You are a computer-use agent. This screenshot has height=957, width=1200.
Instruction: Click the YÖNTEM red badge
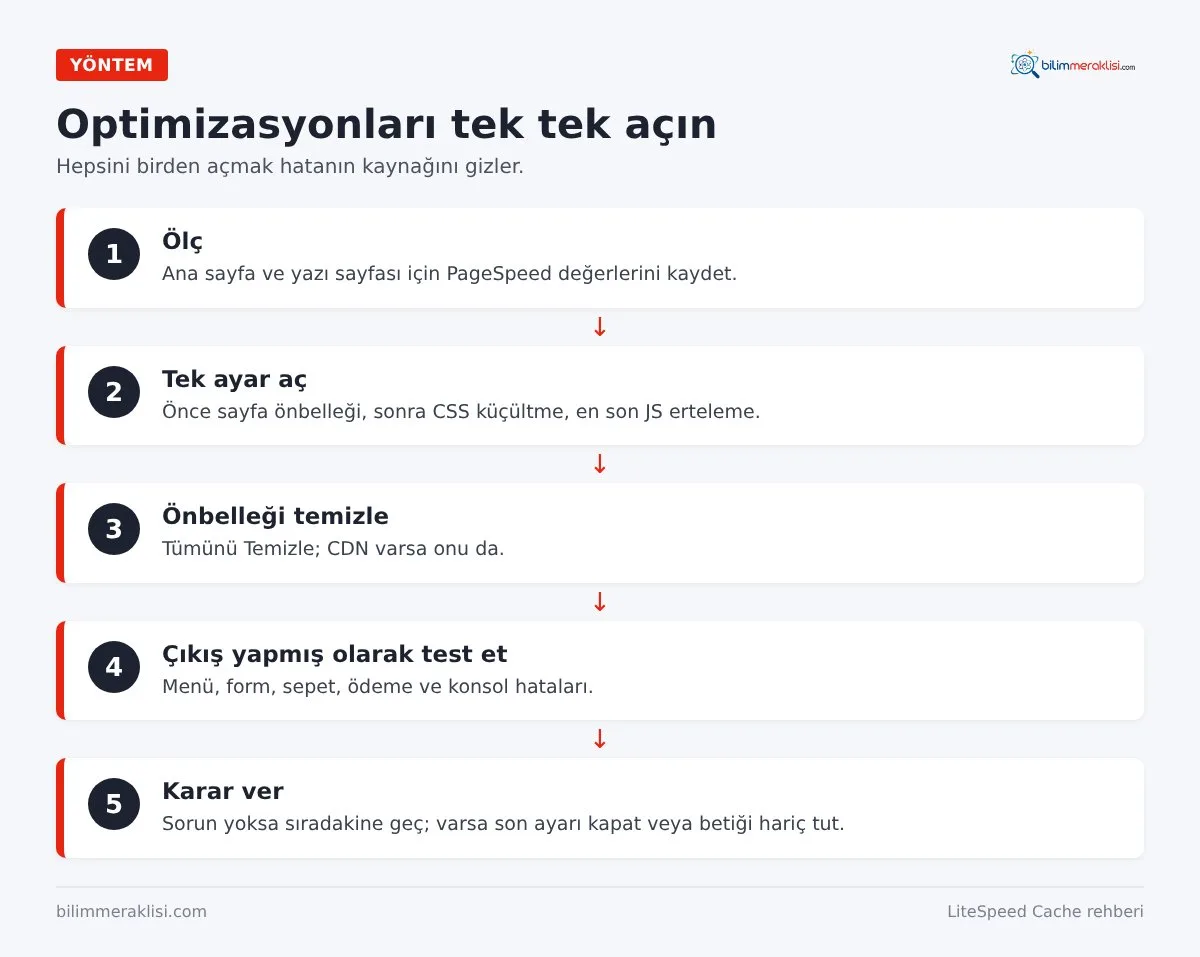coord(112,65)
